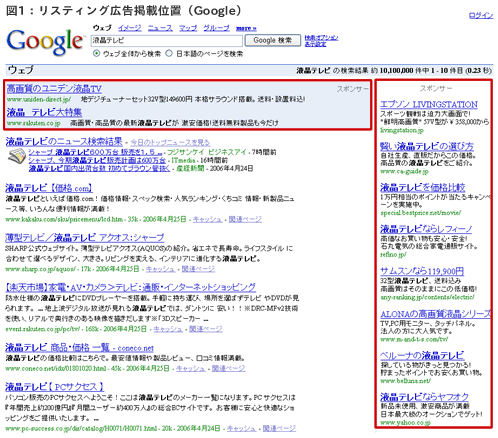Open sidebar ad 液晶テレビを価格比較
498x438 pixels.
423,187
